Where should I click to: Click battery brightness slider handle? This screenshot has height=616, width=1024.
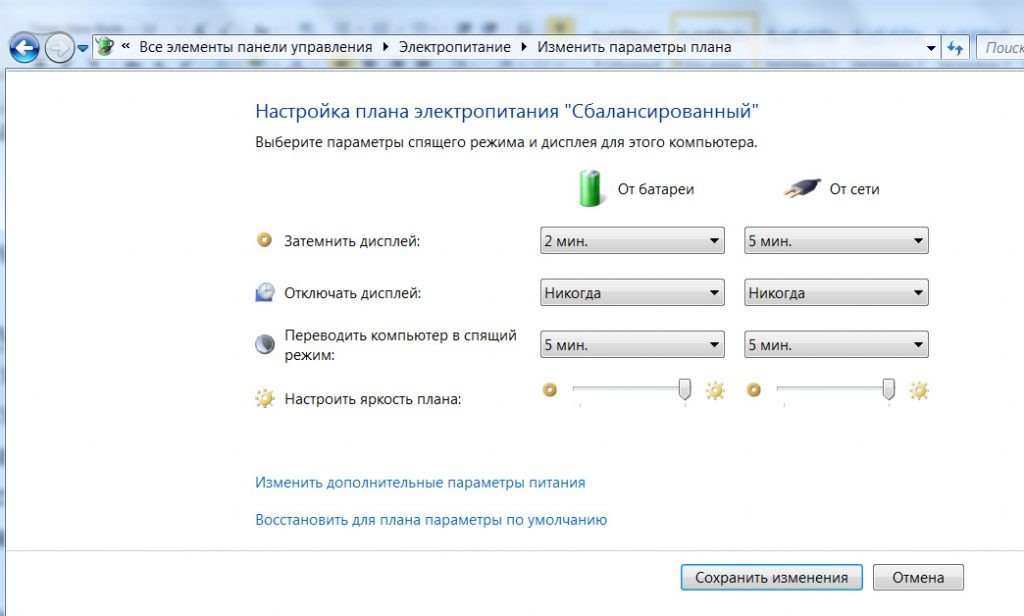point(685,389)
